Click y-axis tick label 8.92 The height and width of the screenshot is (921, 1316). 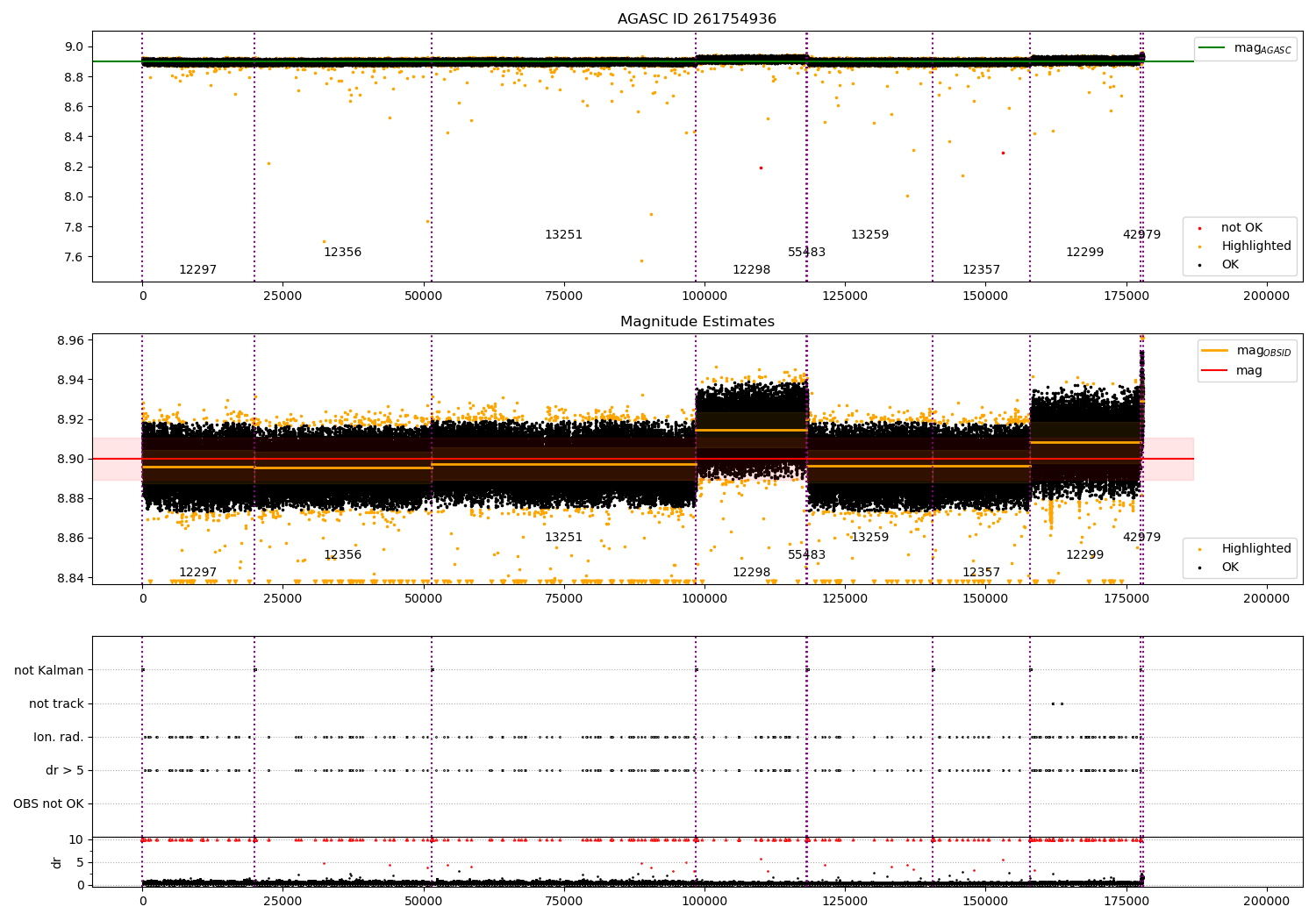click(x=71, y=419)
